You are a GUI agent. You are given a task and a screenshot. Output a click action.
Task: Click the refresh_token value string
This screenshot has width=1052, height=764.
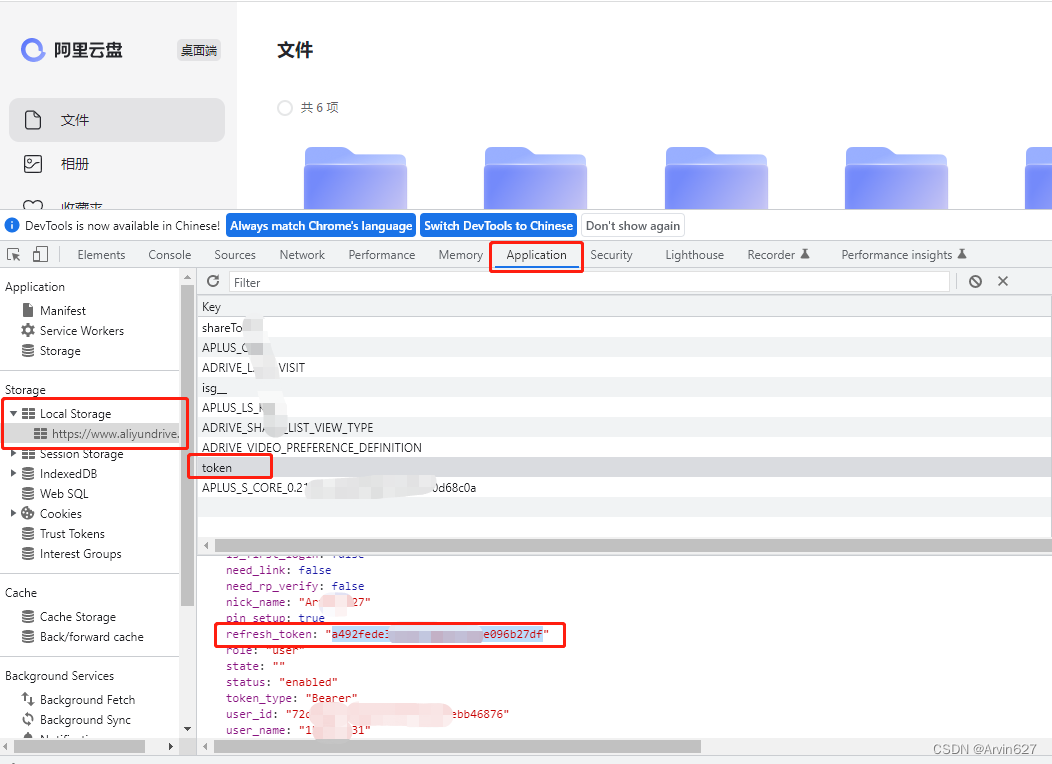coord(437,634)
